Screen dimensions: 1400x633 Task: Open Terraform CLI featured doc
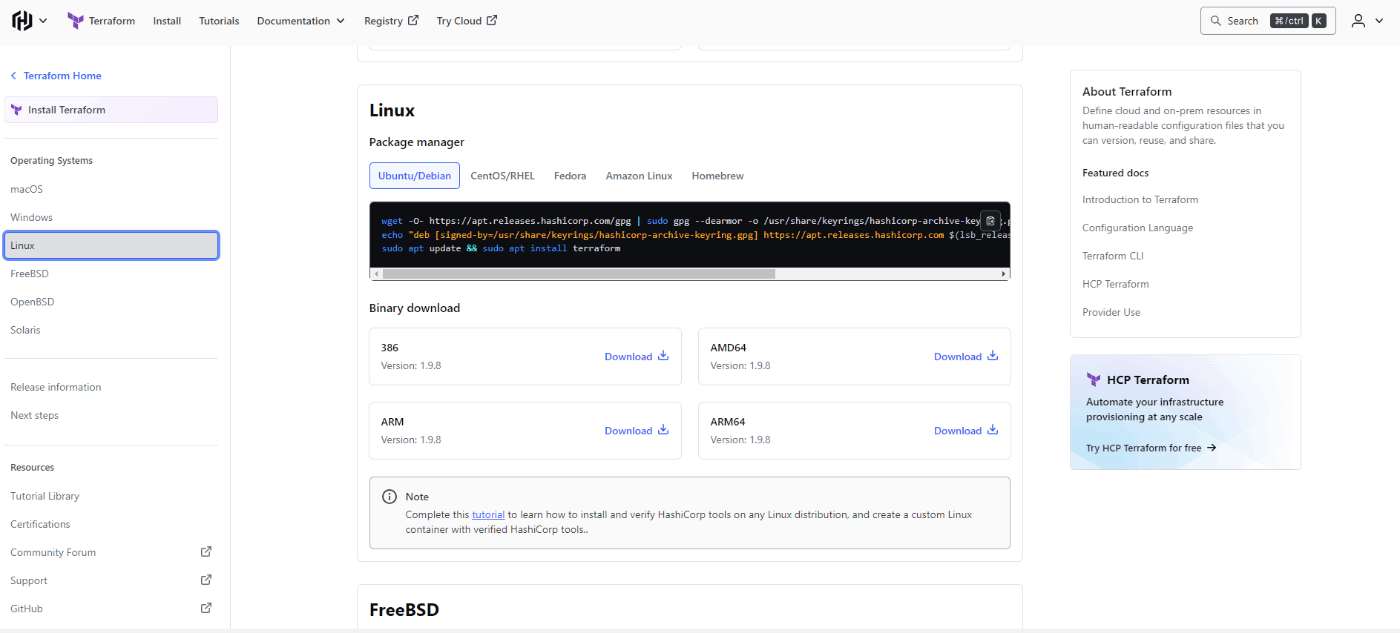click(1112, 256)
